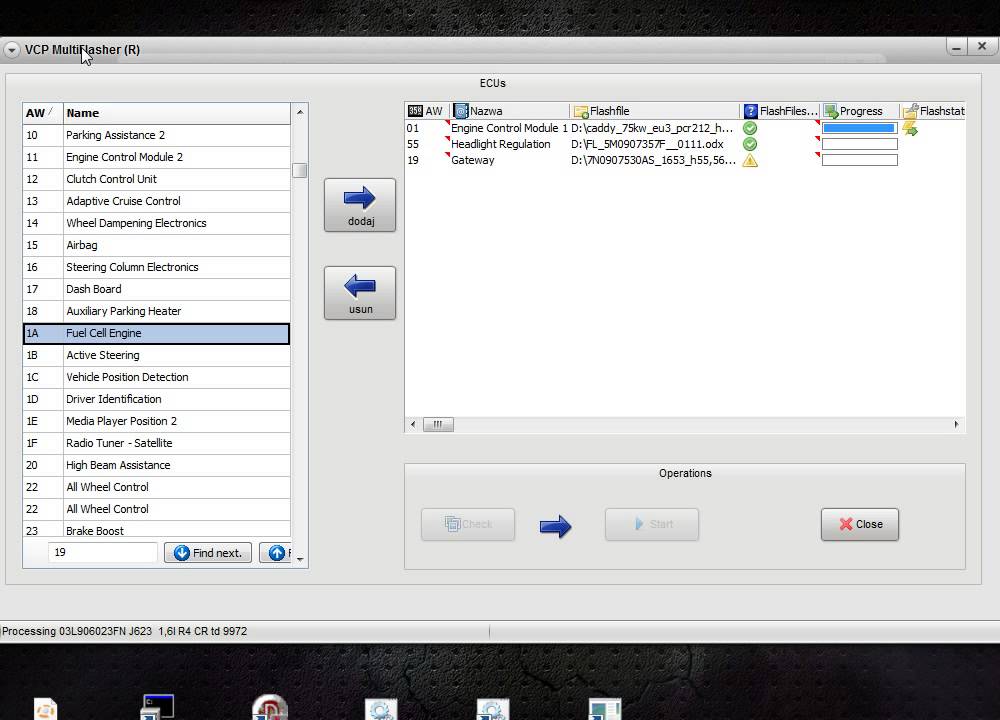
Task: Select the Active Steering row
Action: pos(157,355)
